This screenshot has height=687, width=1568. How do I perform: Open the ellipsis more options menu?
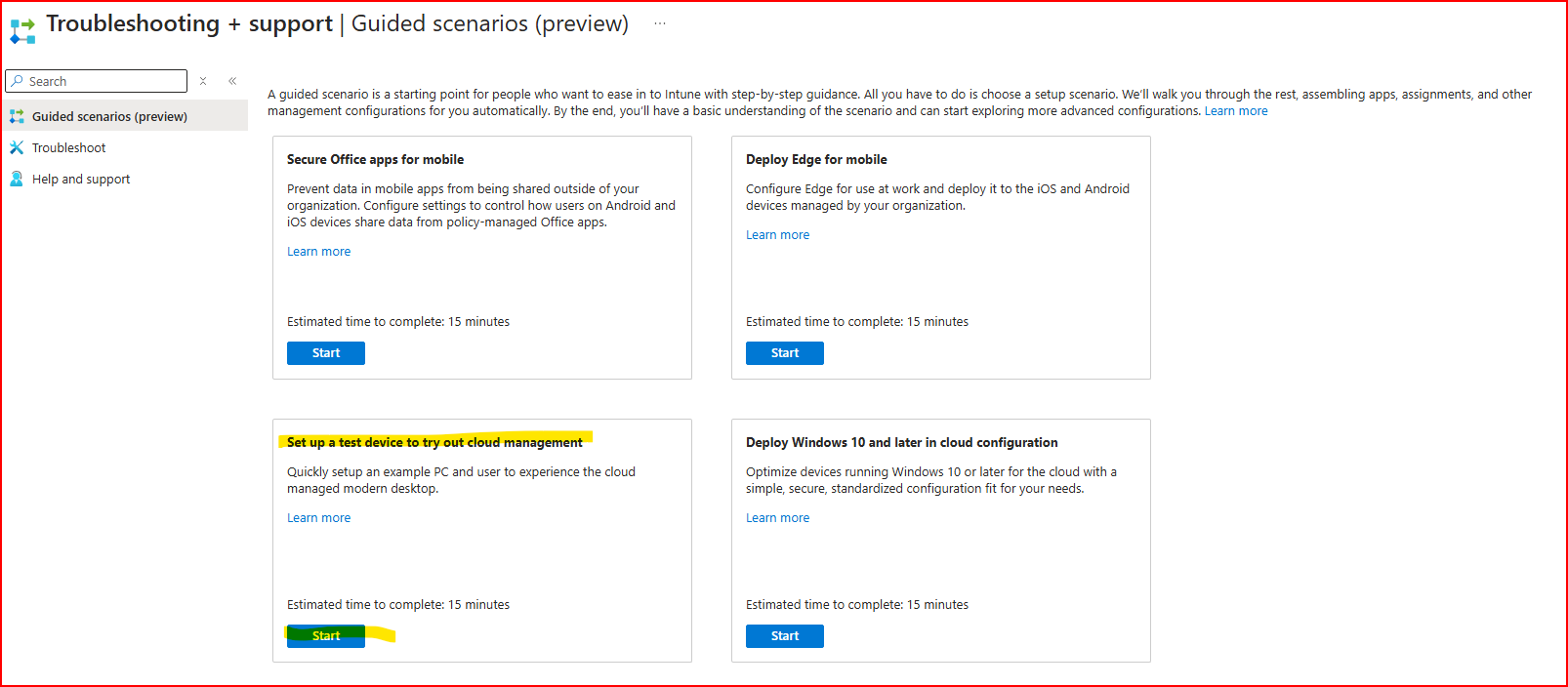tap(660, 23)
